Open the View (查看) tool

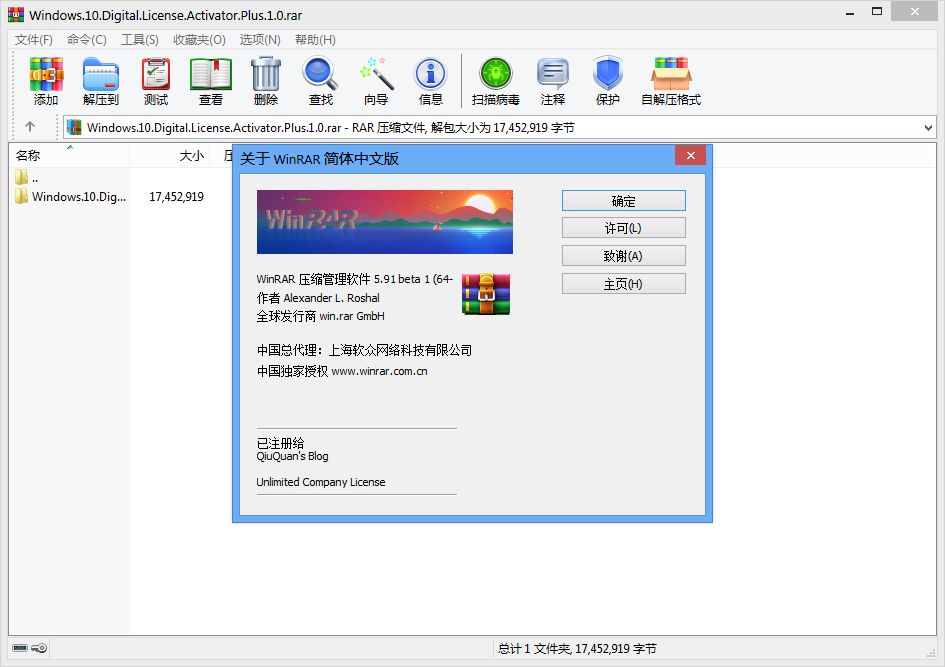point(211,81)
